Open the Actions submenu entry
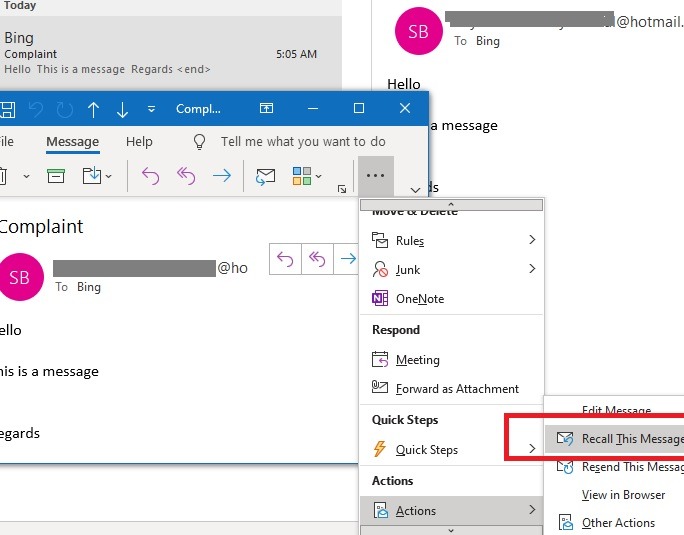Screen dimensions: 684x535 pos(451,510)
